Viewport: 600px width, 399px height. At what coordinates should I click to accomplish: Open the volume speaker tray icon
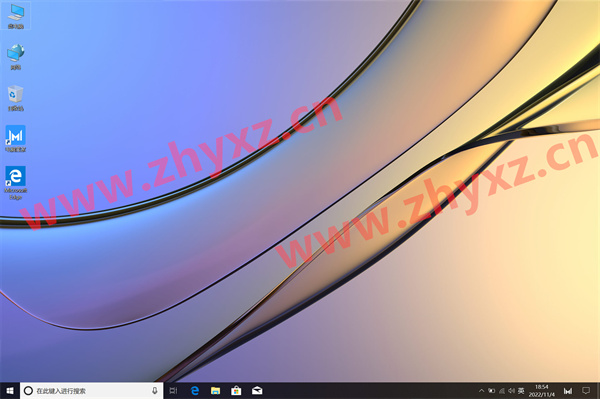[x=511, y=391]
